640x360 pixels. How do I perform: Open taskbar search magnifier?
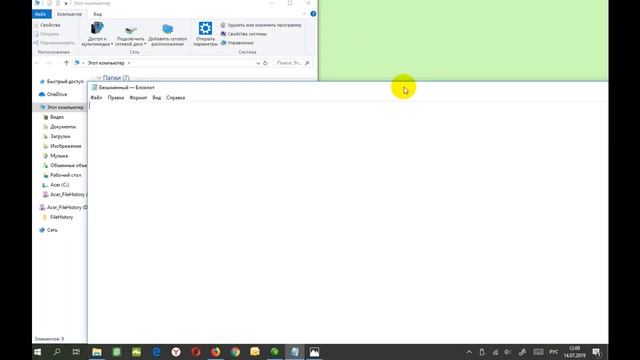click(57, 352)
